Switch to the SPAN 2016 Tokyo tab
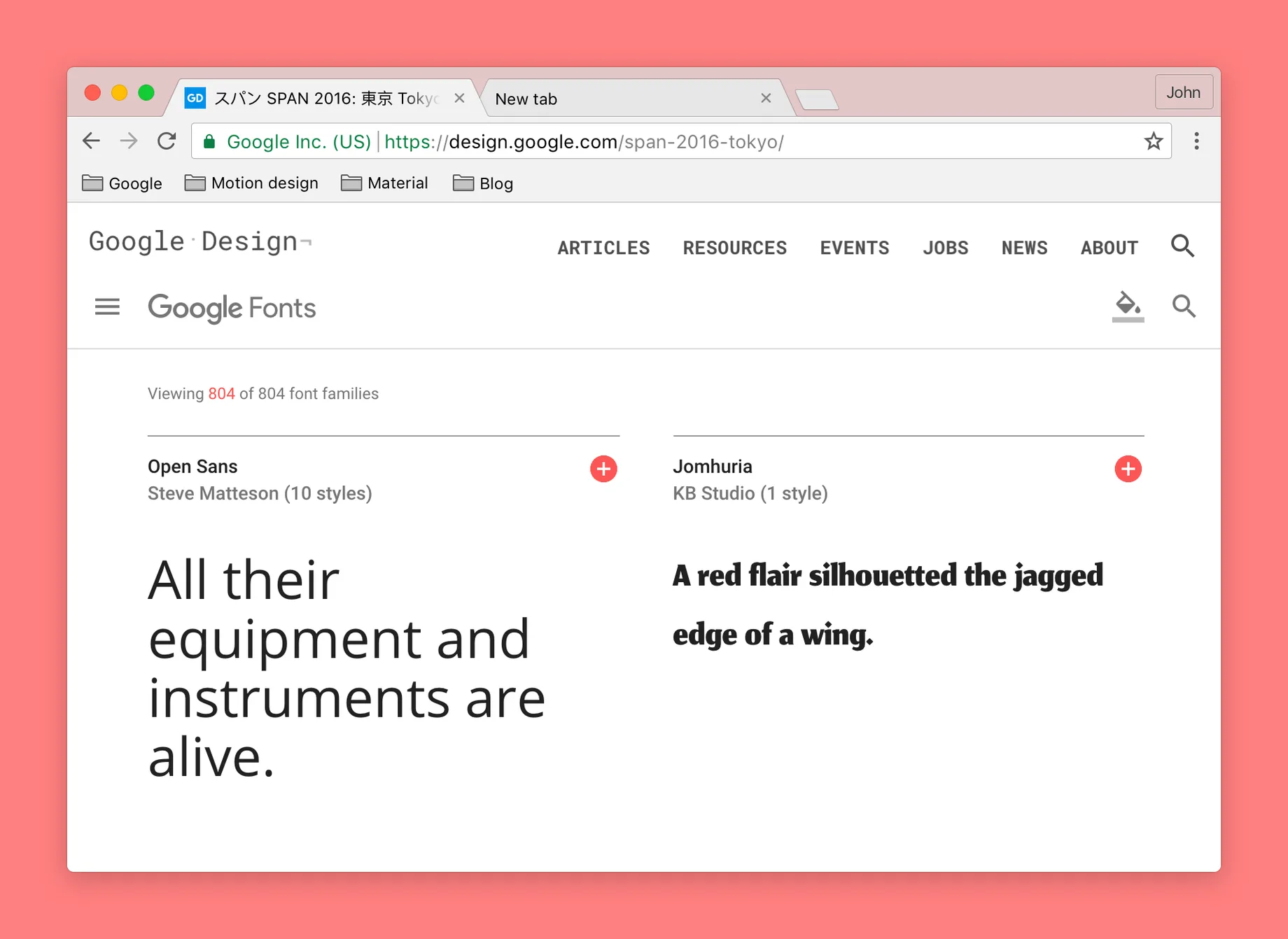Image resolution: width=1288 pixels, height=939 pixels. (x=322, y=98)
